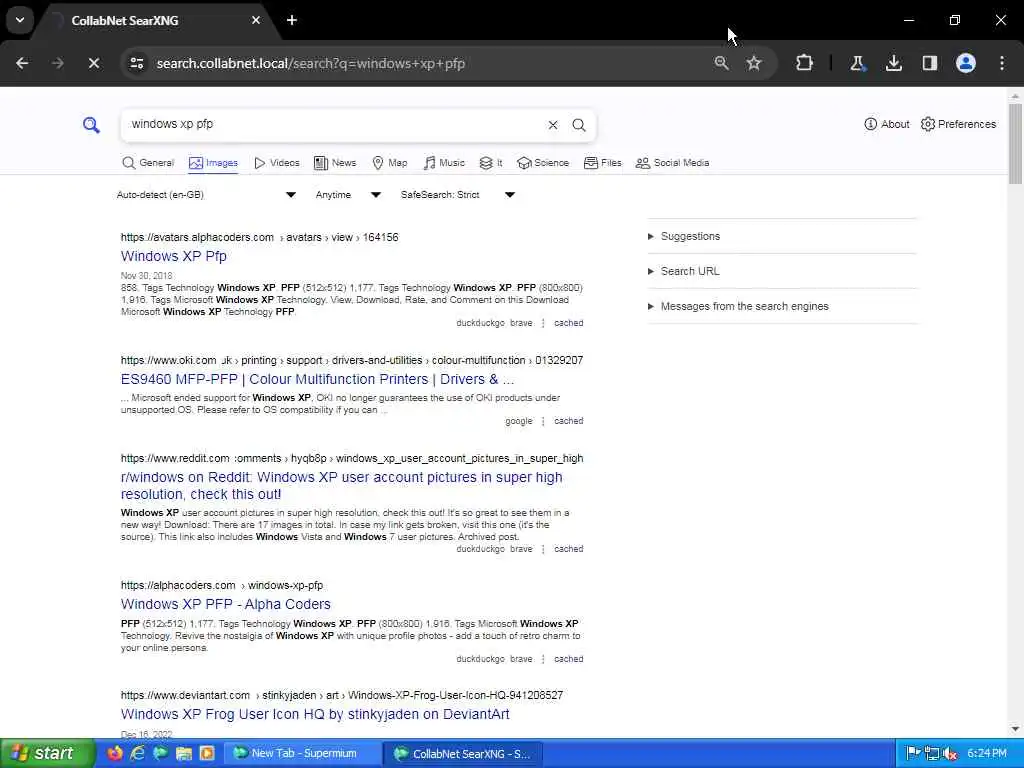
Task: Go back to the previous page
Action: point(22,63)
